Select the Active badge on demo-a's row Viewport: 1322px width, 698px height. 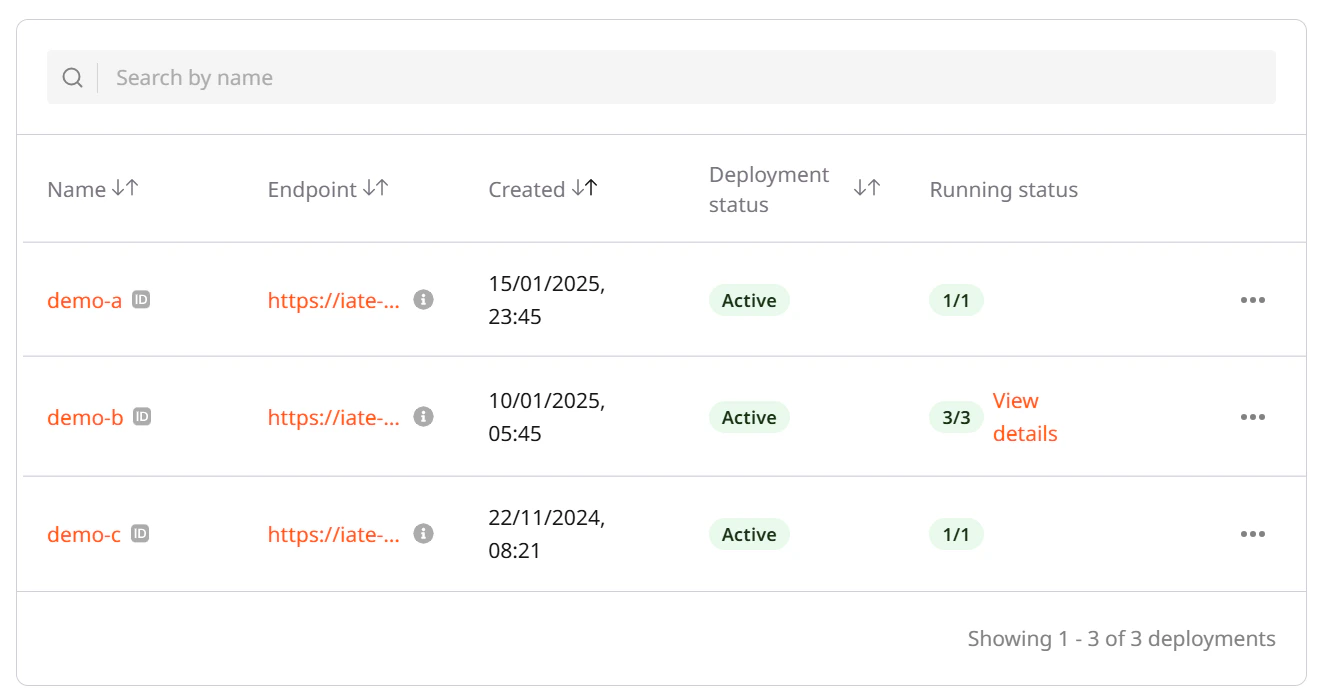pyautogui.click(x=749, y=300)
